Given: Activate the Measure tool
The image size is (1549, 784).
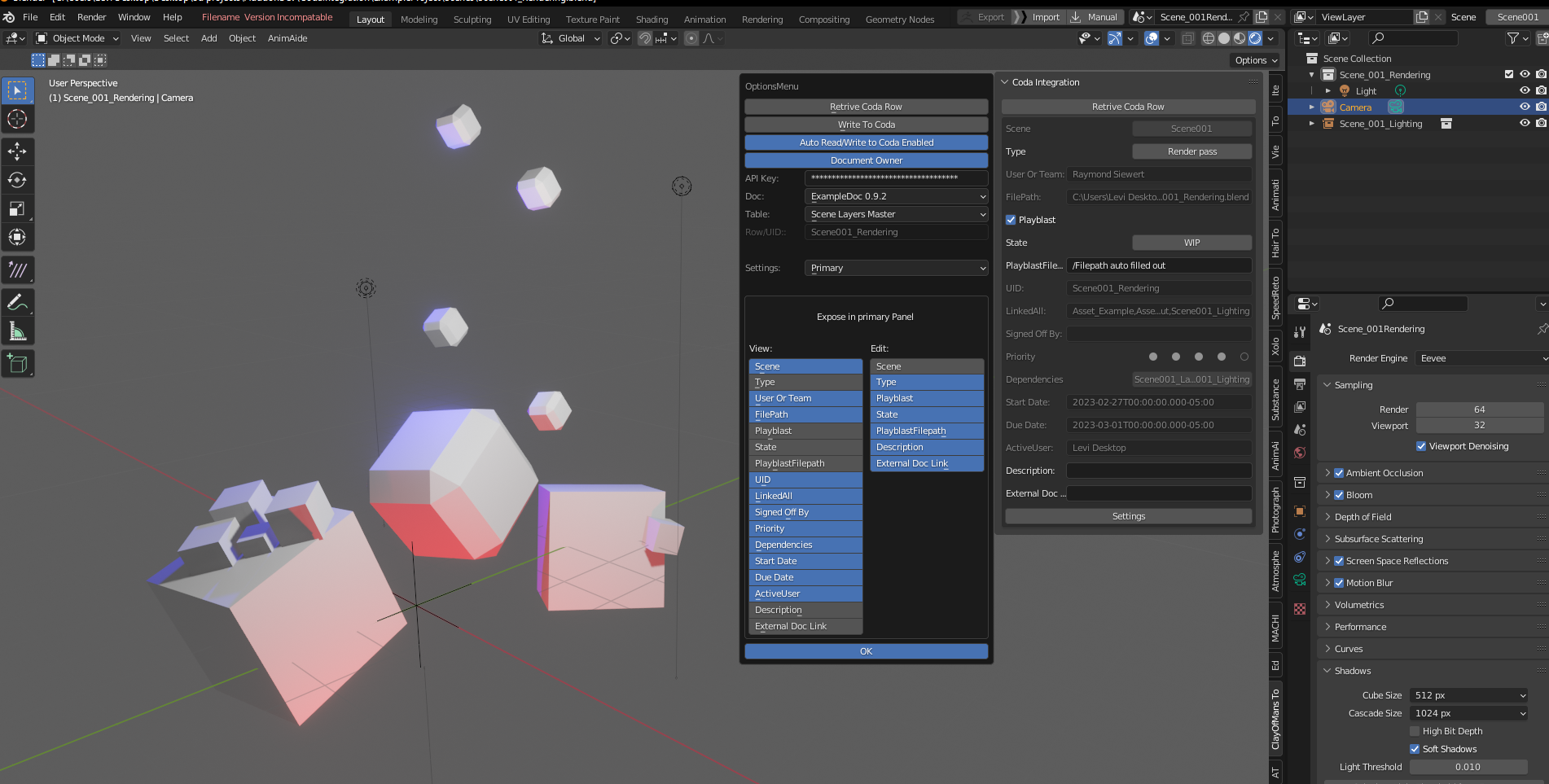Looking at the screenshot, I should [18, 331].
